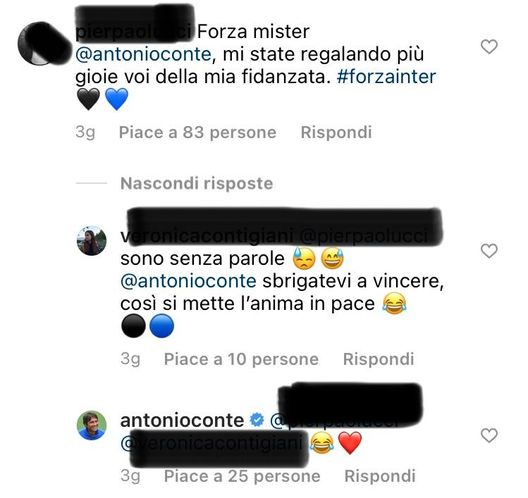Open the first commenter's blacked-out avatar

click(43, 43)
